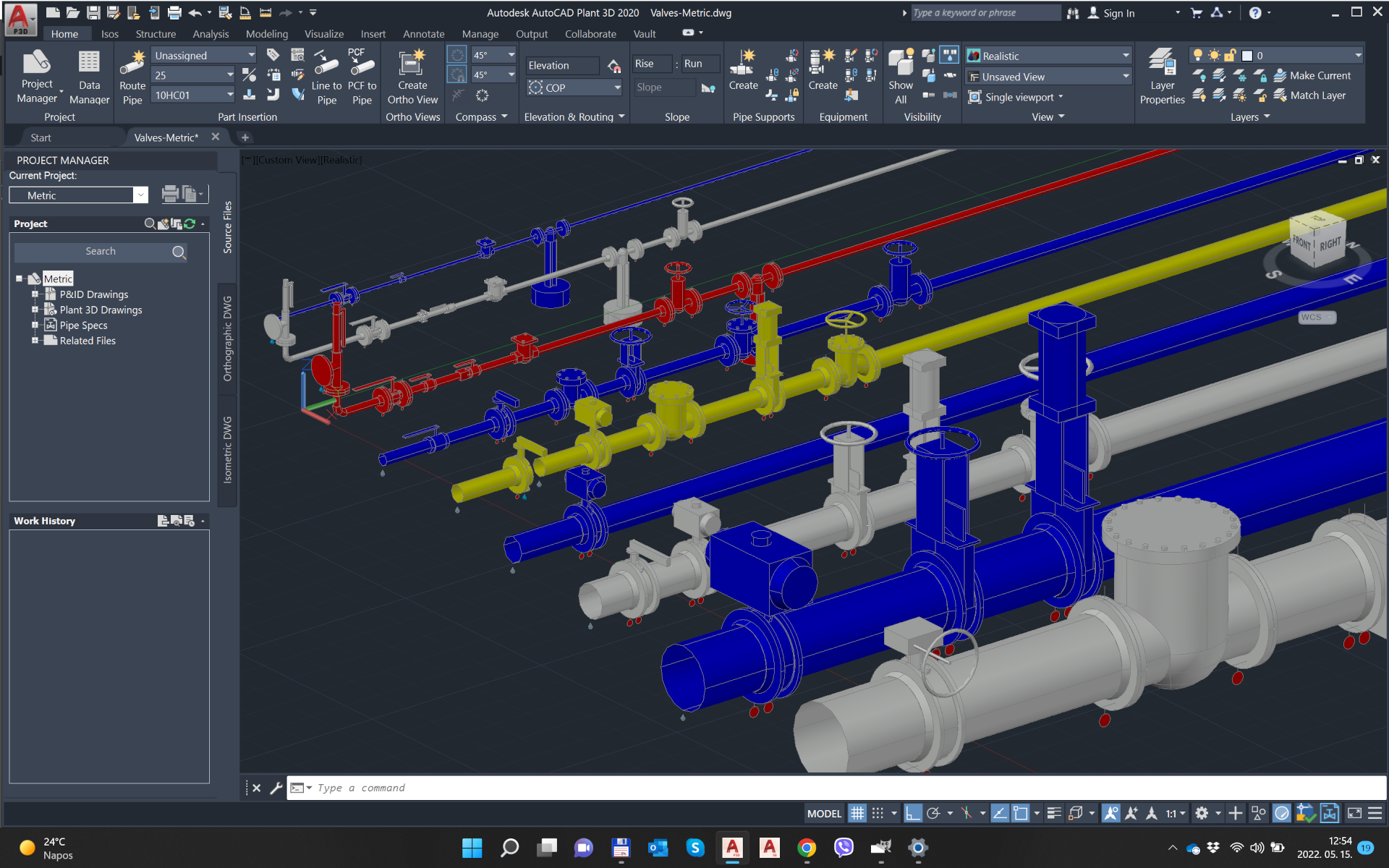Click Show All visibility icon
This screenshot has height=868, width=1389.
click(x=900, y=64)
